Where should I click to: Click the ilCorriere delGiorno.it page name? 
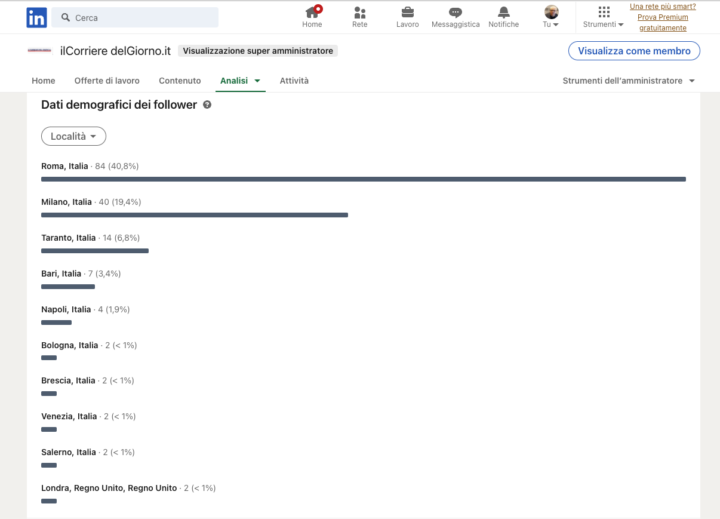click(x=115, y=51)
